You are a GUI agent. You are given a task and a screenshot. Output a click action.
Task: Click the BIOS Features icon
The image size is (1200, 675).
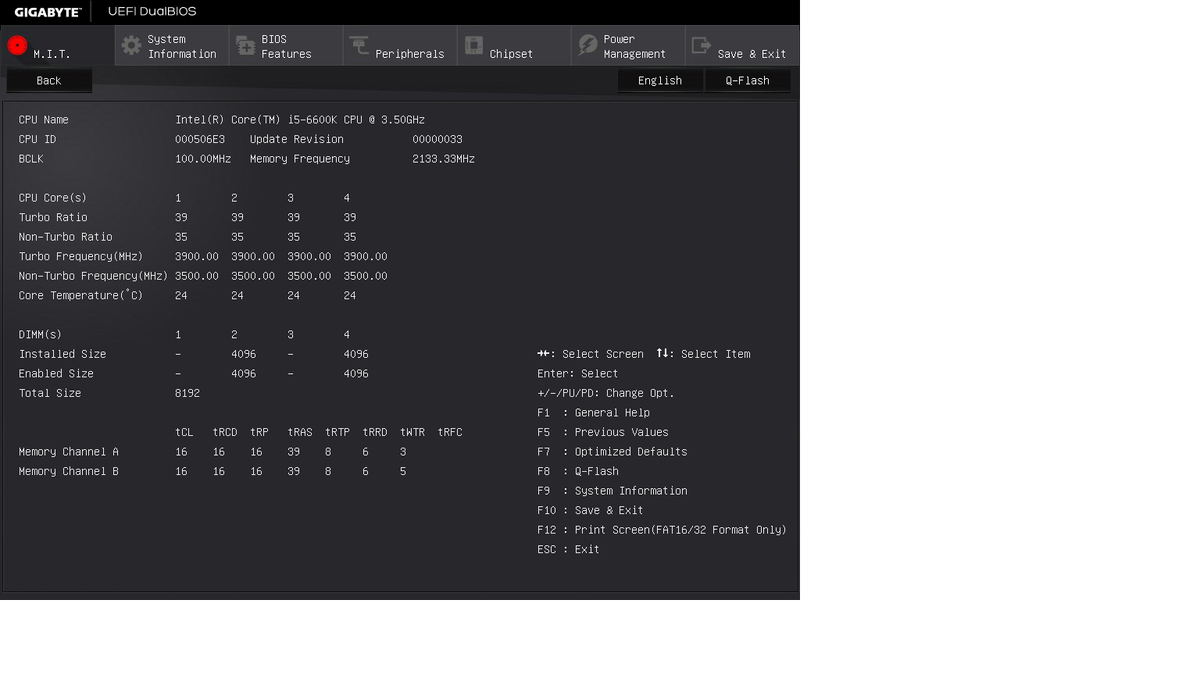[245, 45]
